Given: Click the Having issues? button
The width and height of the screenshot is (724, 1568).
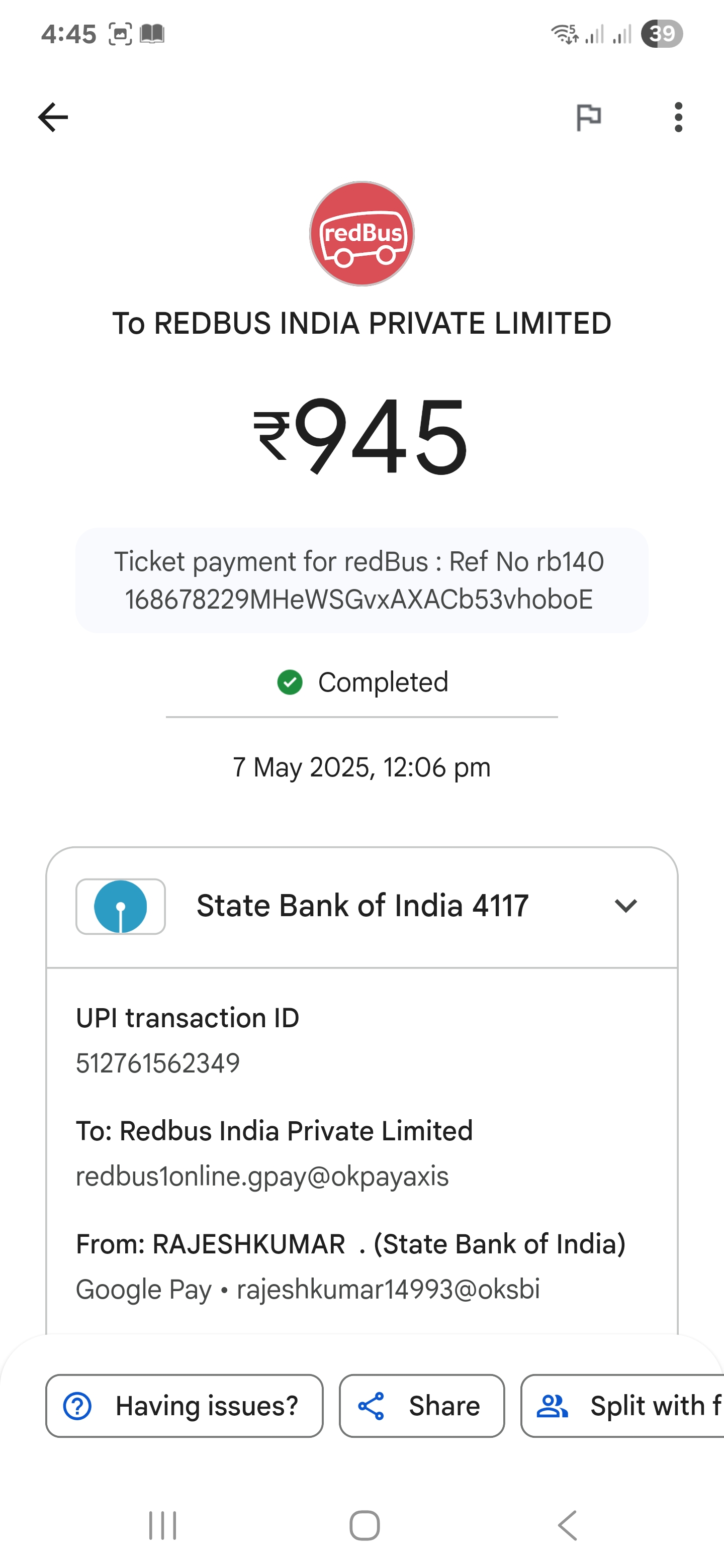Looking at the screenshot, I should 185,1406.
